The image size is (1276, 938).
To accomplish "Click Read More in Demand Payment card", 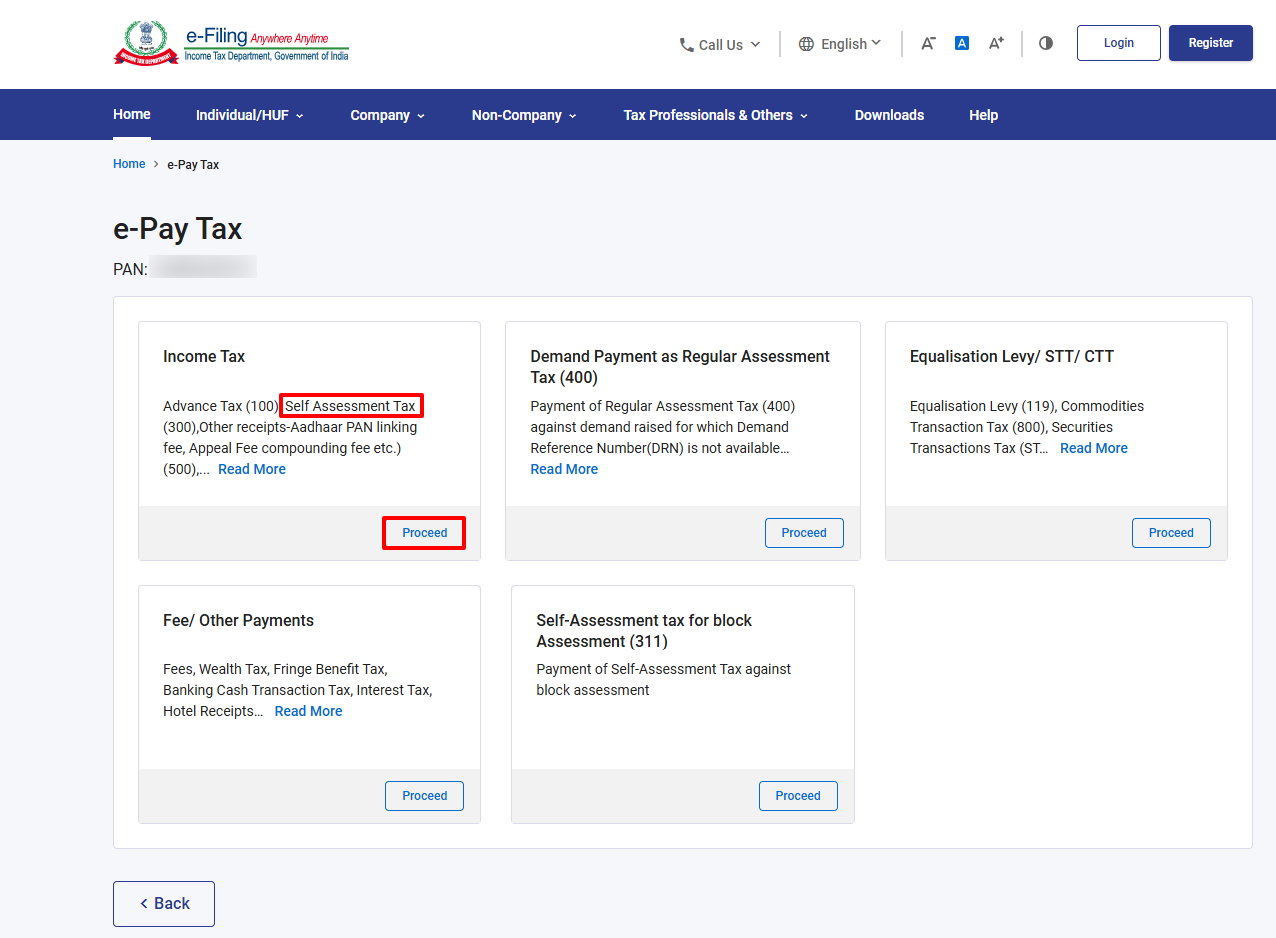I will [x=564, y=469].
